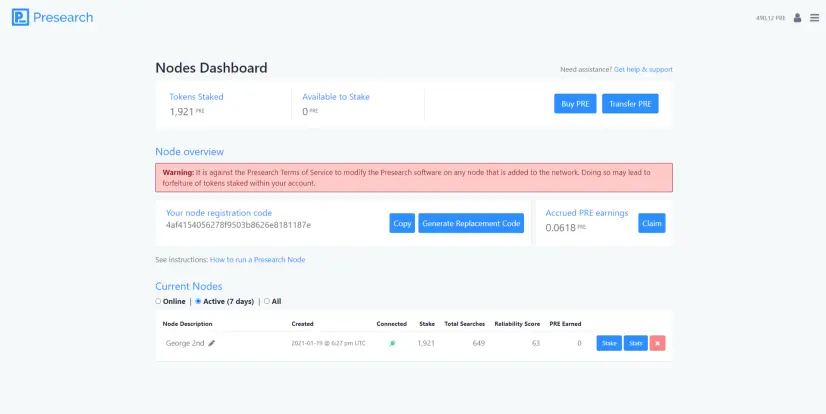Click the creation date 2021-01-19

pos(328,343)
